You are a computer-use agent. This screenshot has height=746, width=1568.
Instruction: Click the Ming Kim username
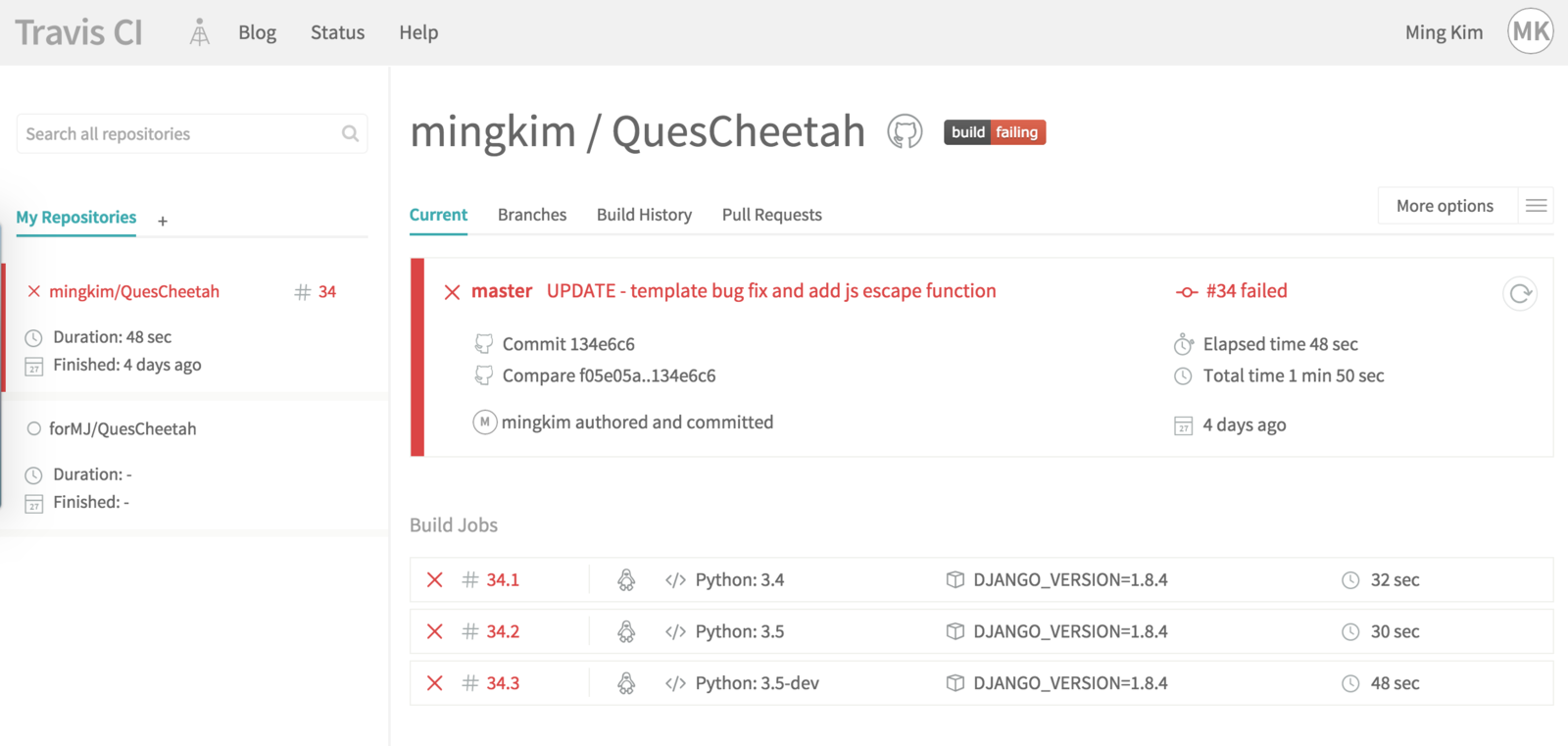(1444, 32)
